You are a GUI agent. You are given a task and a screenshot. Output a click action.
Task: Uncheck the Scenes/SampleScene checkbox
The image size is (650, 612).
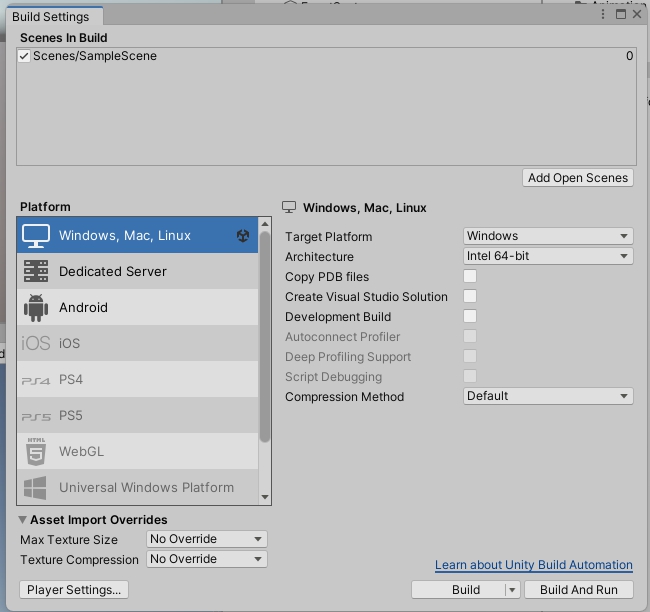tap(24, 56)
